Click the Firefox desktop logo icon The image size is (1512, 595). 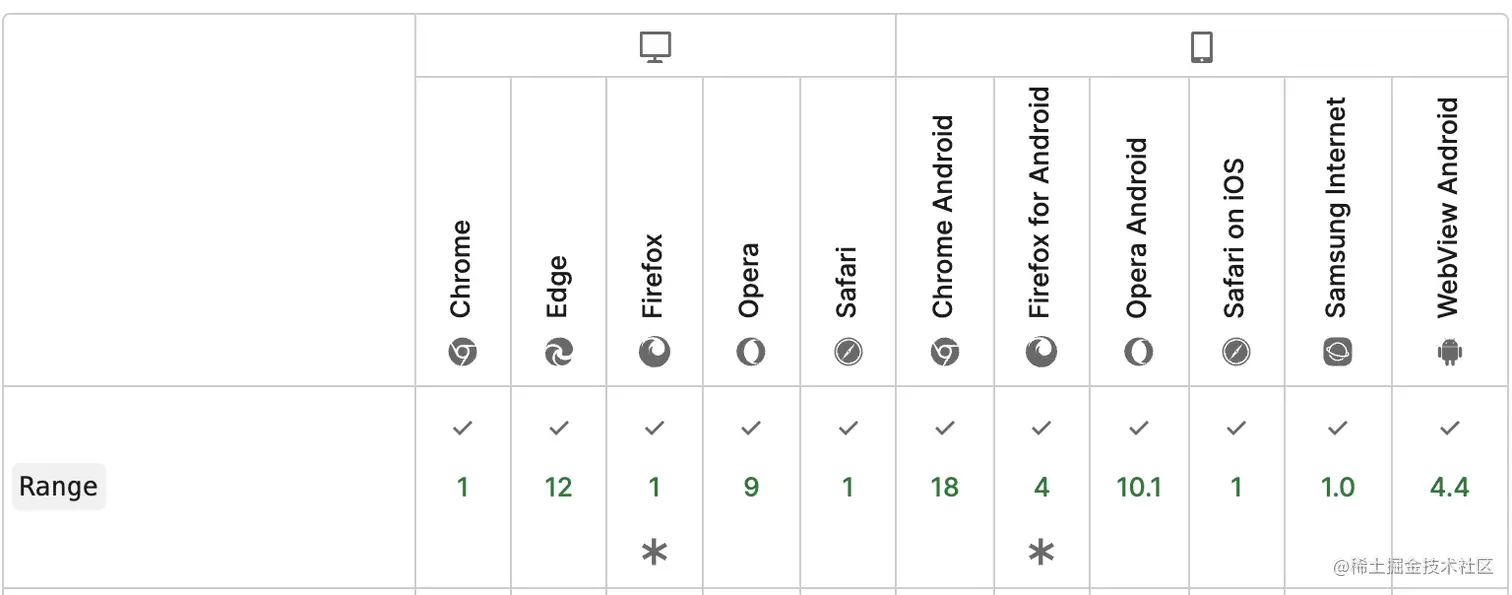tap(654, 352)
